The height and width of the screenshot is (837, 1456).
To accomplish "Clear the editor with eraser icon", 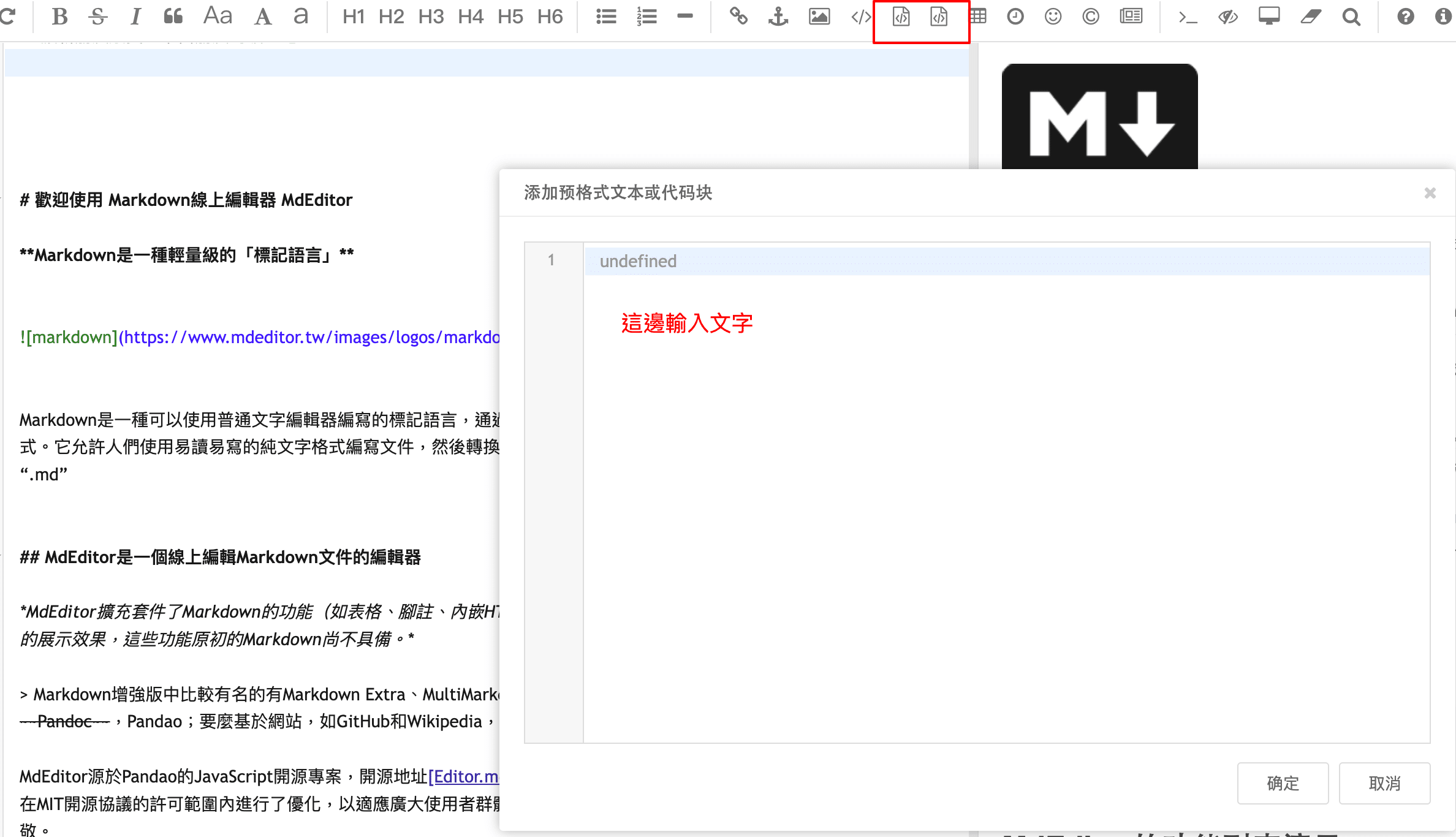I will coord(1311,17).
